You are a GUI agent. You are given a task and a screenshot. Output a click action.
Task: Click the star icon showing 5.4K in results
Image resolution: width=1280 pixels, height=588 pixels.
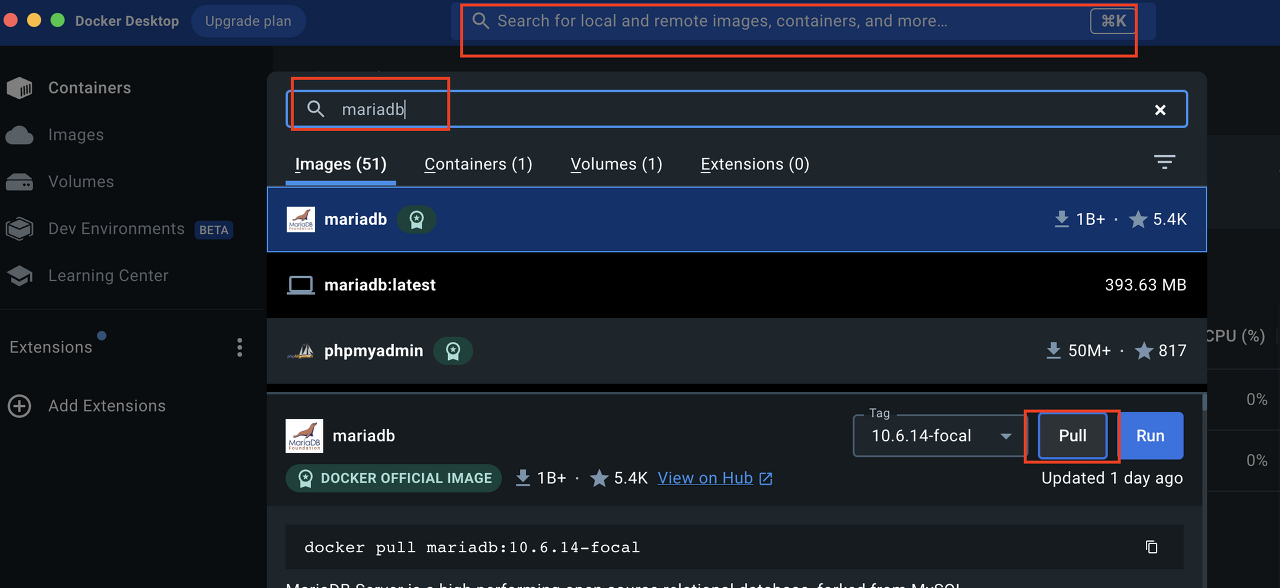[x=1138, y=219]
